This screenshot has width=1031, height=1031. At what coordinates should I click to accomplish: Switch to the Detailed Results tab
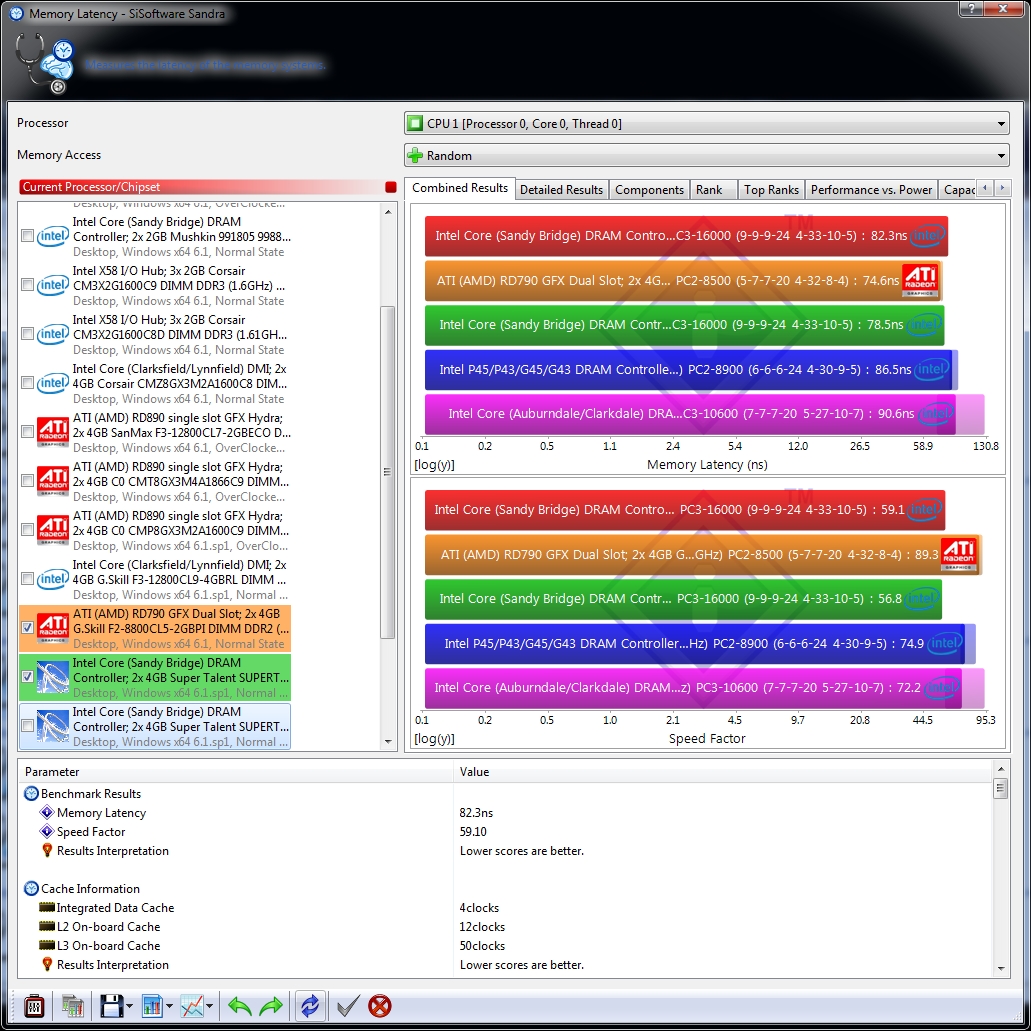(x=562, y=190)
